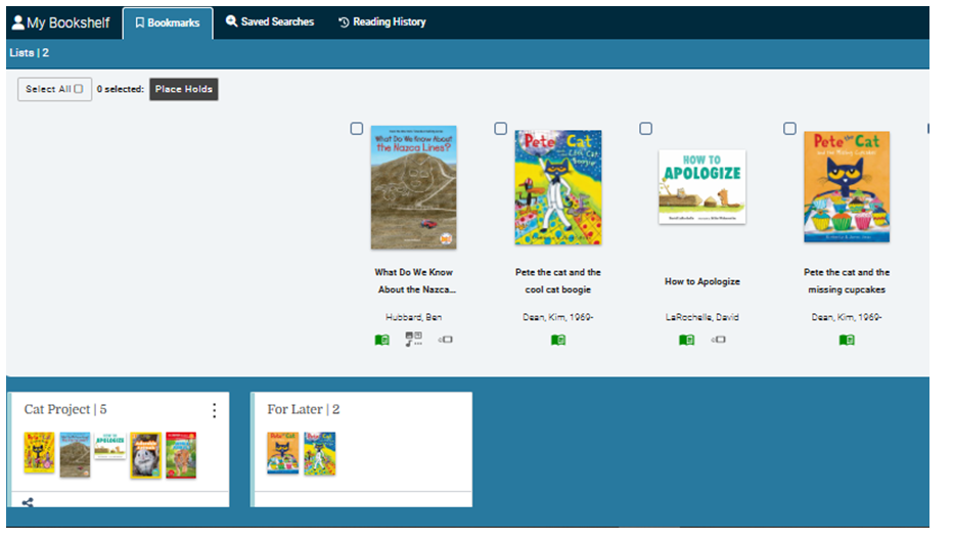Open title Pete the cat and the missing cupcakes
The height and width of the screenshot is (540, 954).
point(846,281)
